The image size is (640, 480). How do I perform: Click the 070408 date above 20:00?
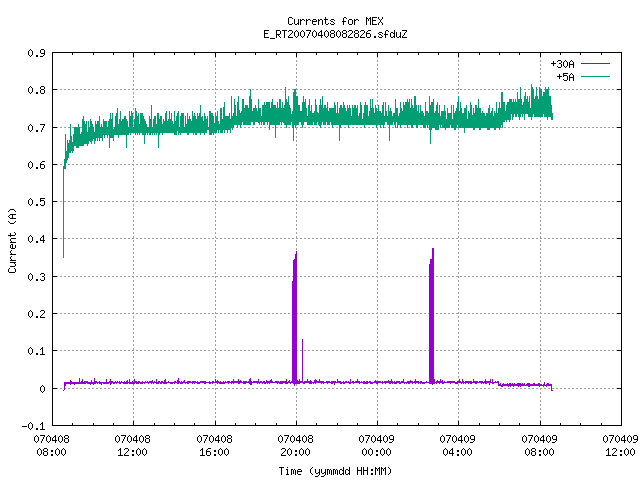coord(296,440)
